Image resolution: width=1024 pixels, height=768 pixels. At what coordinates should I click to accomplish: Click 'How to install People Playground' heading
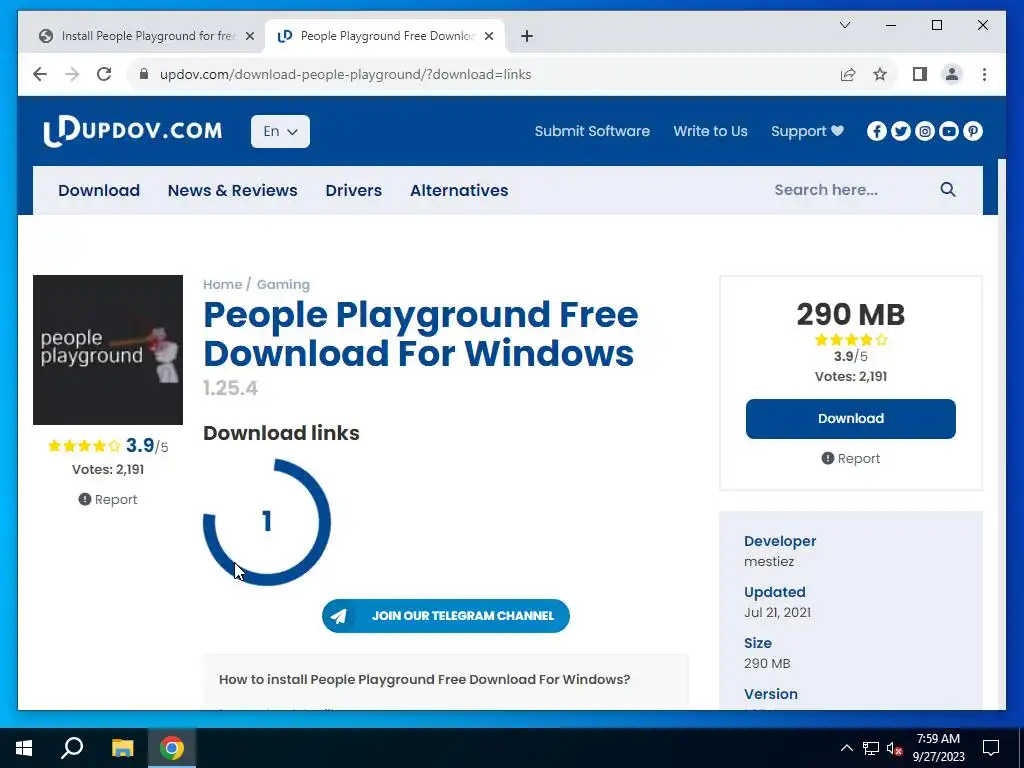[x=424, y=679]
